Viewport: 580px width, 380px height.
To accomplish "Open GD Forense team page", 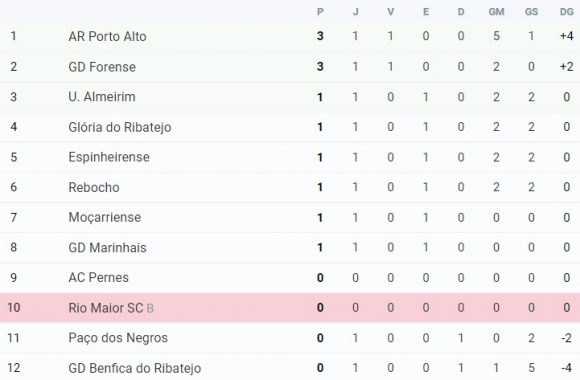I will pyautogui.click(x=102, y=67).
